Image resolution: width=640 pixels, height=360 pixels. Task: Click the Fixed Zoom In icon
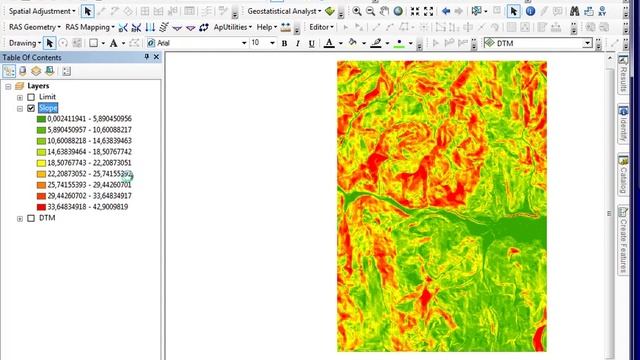point(415,11)
